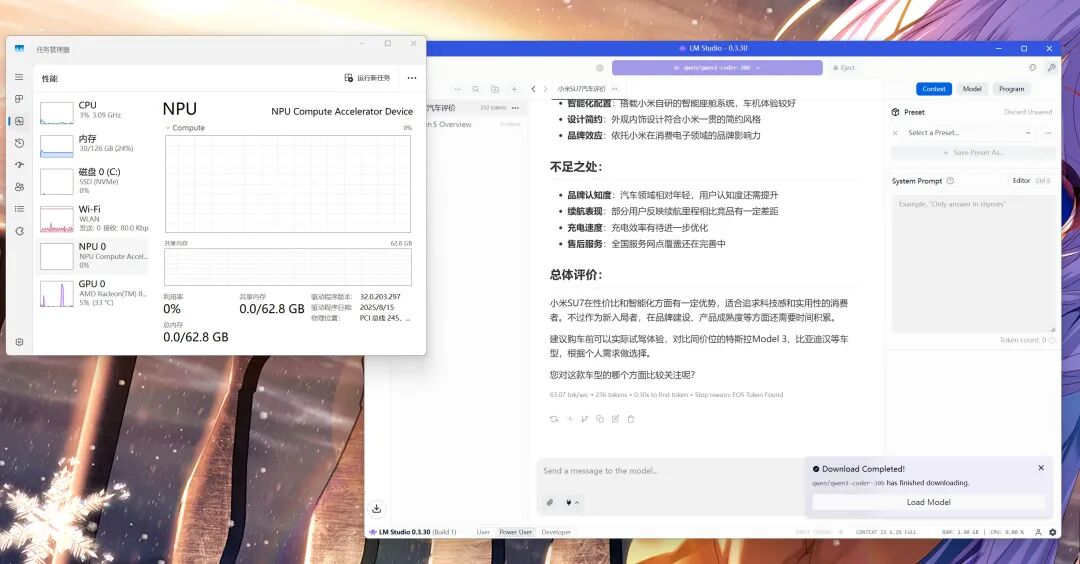The height and width of the screenshot is (564, 1080).
Task: Select NPU 0 performance entry
Action: click(92, 255)
